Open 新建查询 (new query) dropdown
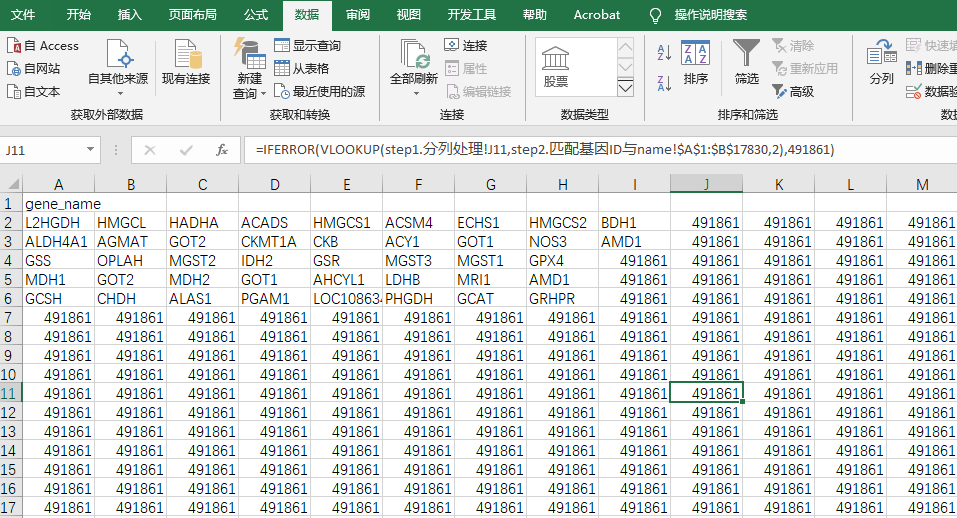957x518 pixels. (x=250, y=68)
